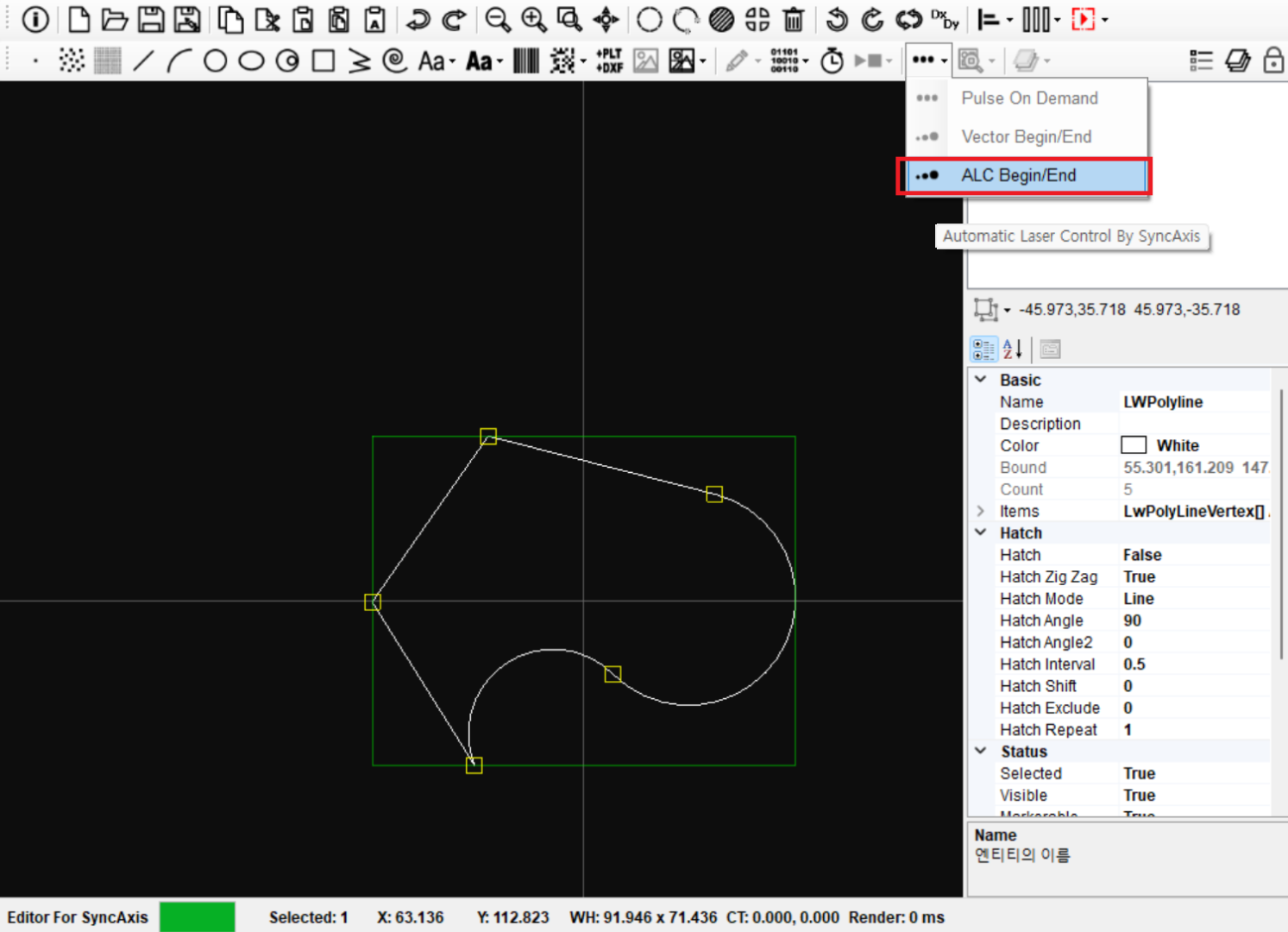1288x932 pixels.
Task: Sort properties alphabetically
Action: 1013,349
